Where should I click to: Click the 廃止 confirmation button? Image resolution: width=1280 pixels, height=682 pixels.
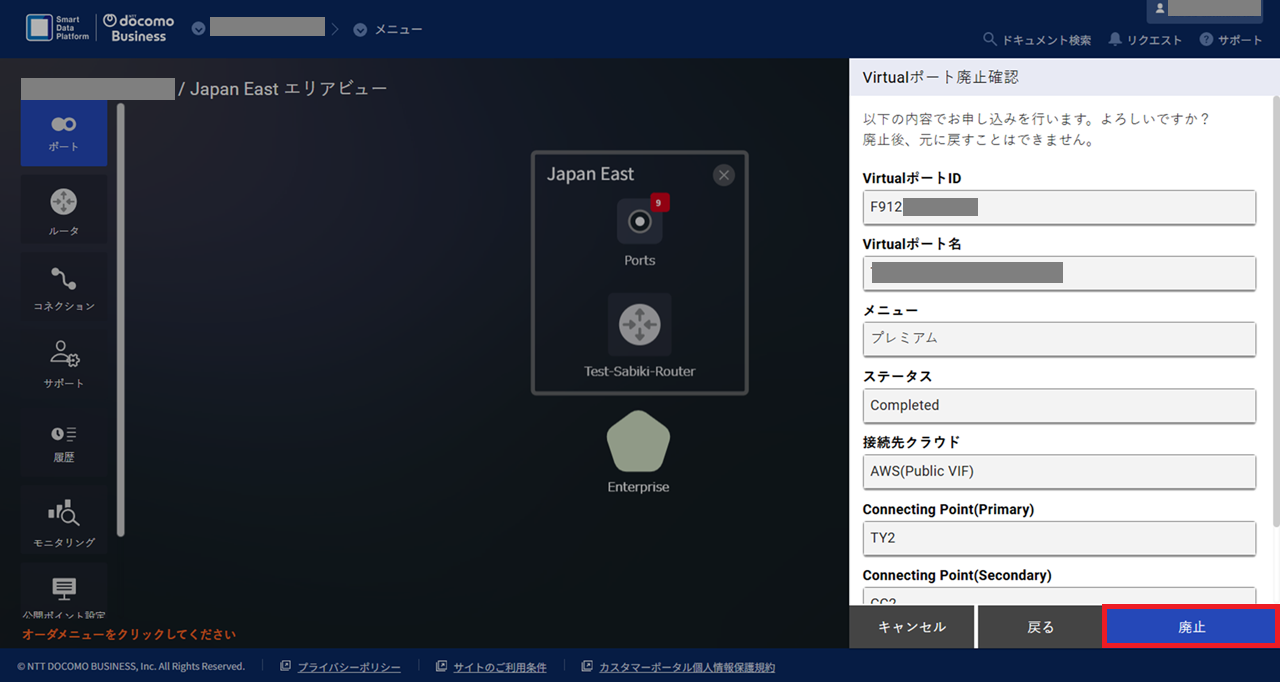[1190, 626]
